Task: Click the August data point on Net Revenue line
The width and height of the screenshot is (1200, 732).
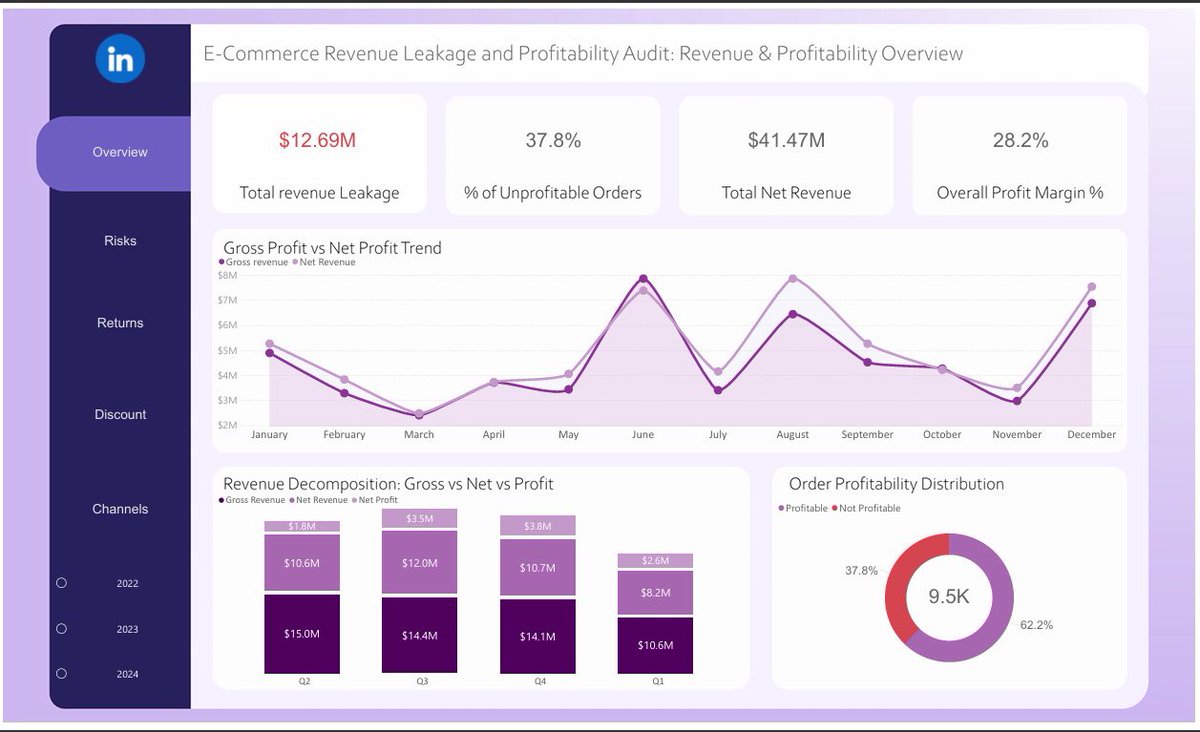Action: (793, 279)
